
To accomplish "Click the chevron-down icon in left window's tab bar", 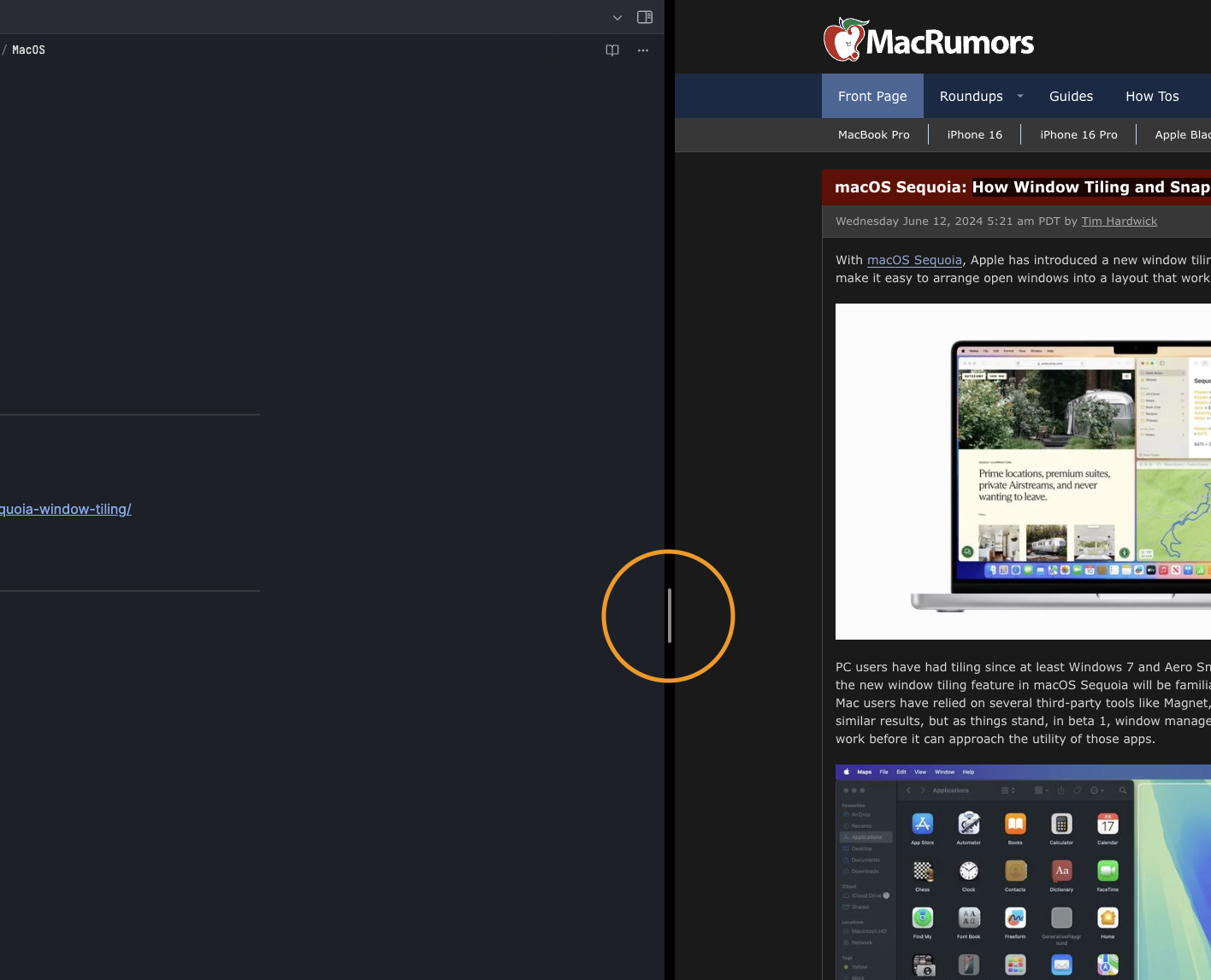I will click(x=617, y=17).
